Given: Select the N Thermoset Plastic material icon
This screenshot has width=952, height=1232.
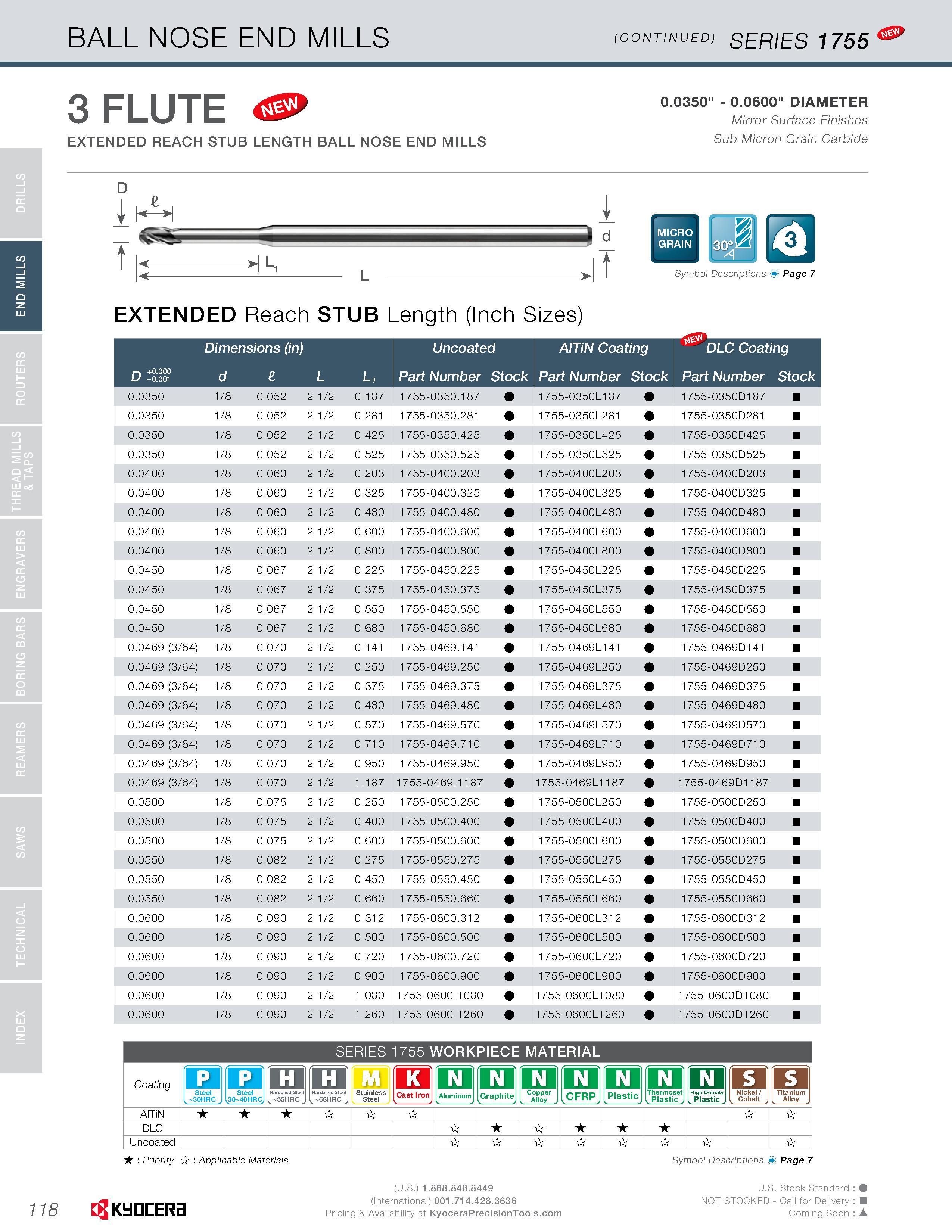Looking at the screenshot, I should coord(665,1085).
